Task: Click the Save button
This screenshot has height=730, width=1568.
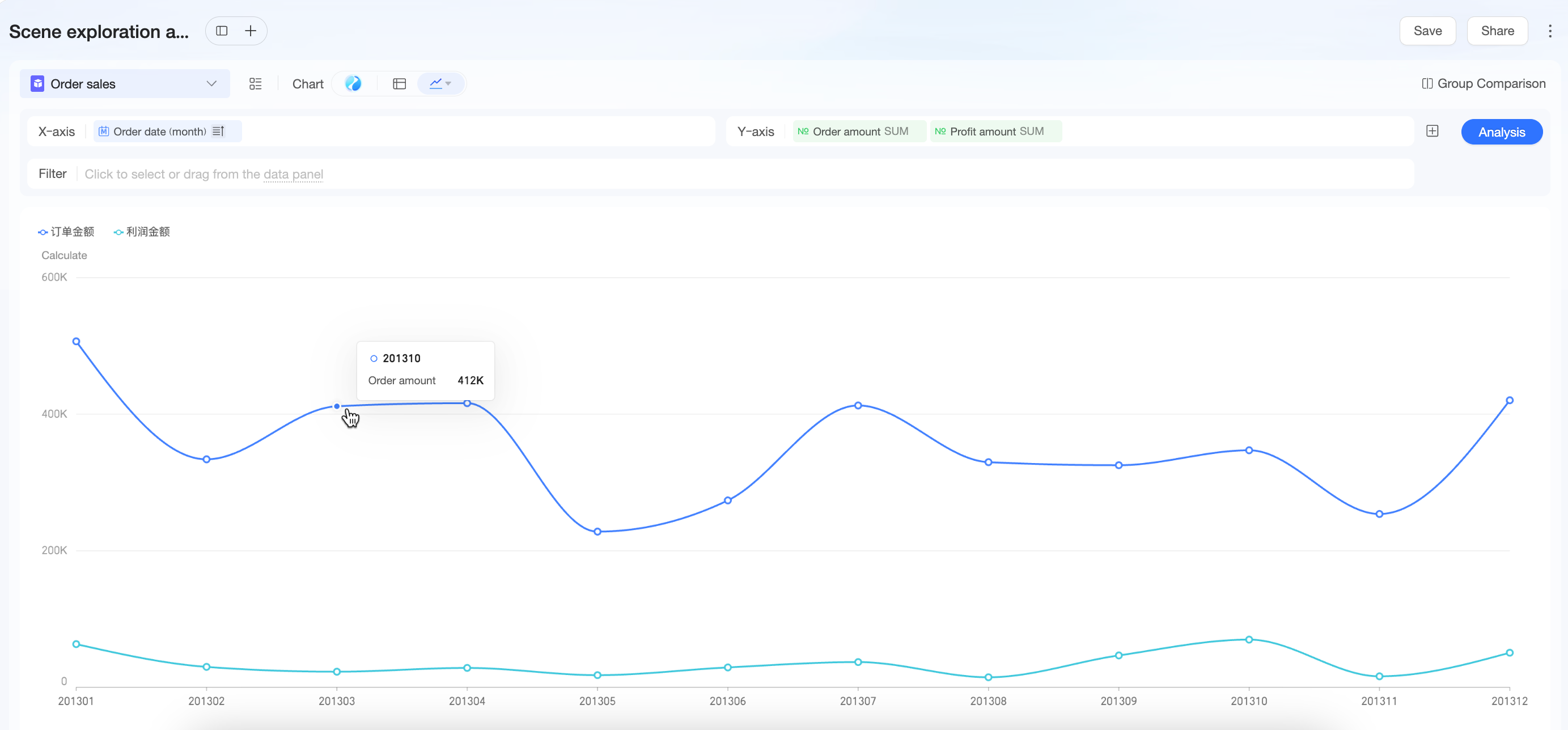Action: coord(1427,31)
